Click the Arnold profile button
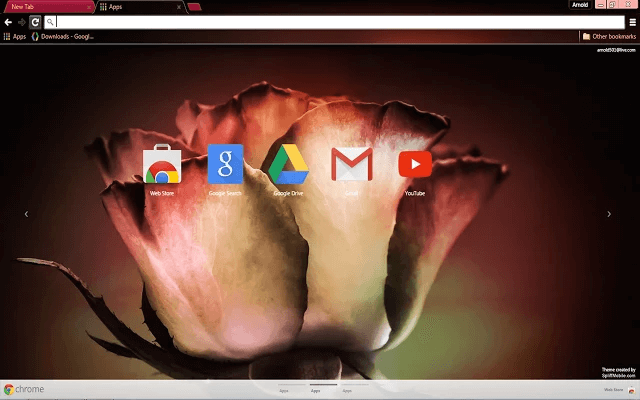640x400 pixels. pyautogui.click(x=580, y=4)
